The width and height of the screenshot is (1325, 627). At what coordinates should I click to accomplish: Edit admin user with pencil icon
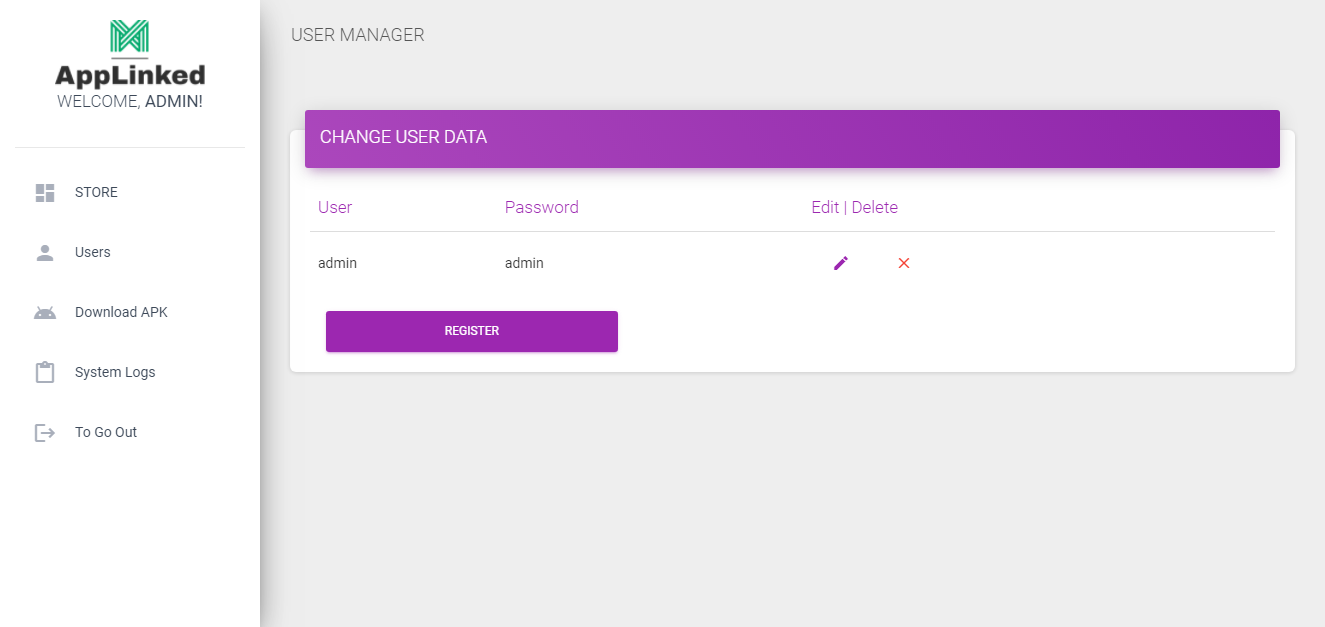841,263
